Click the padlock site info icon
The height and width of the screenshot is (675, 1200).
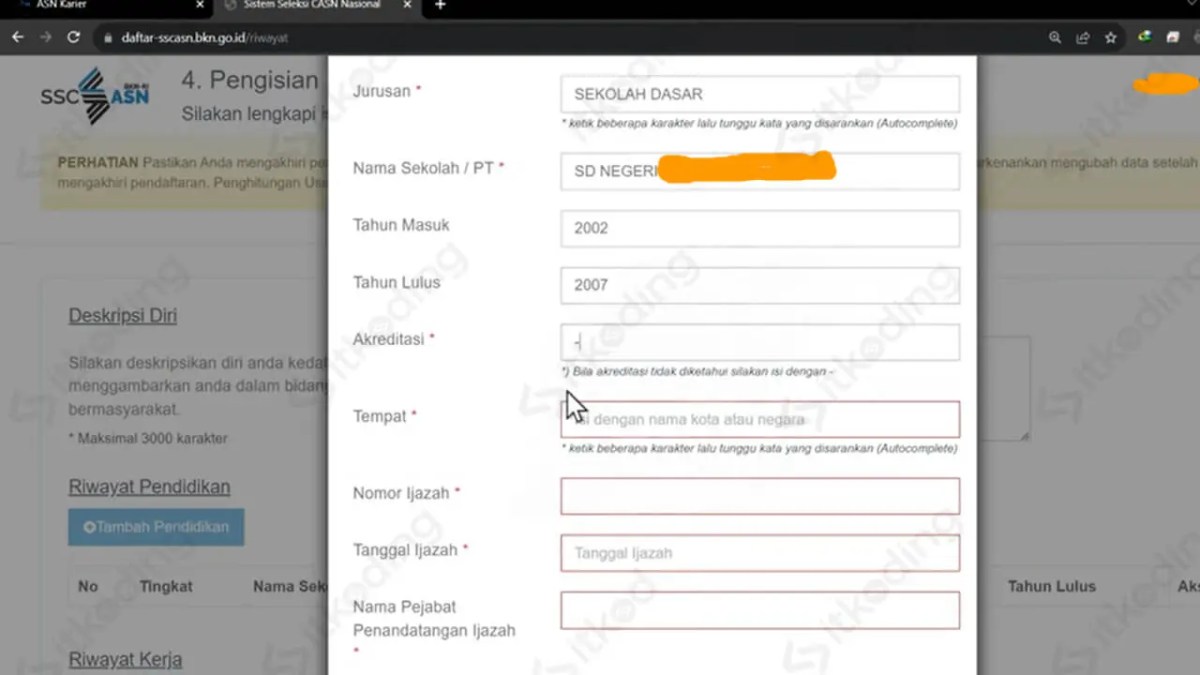pos(108,38)
